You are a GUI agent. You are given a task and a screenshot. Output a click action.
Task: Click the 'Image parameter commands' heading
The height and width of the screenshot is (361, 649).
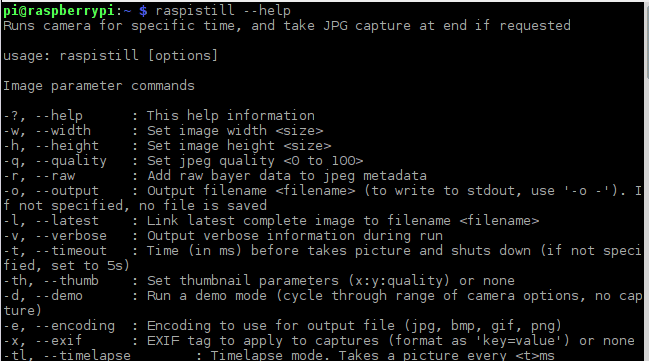[99, 86]
